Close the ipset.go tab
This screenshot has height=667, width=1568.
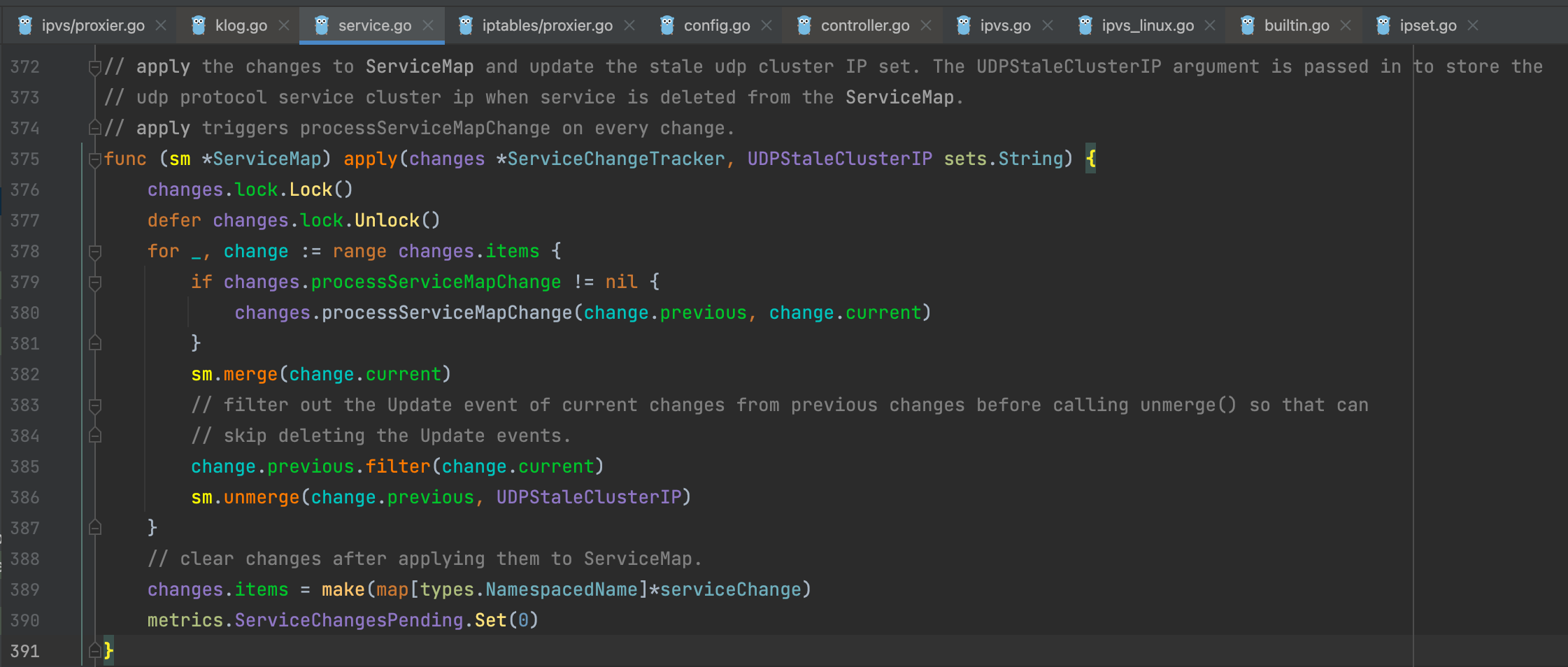point(1473,25)
